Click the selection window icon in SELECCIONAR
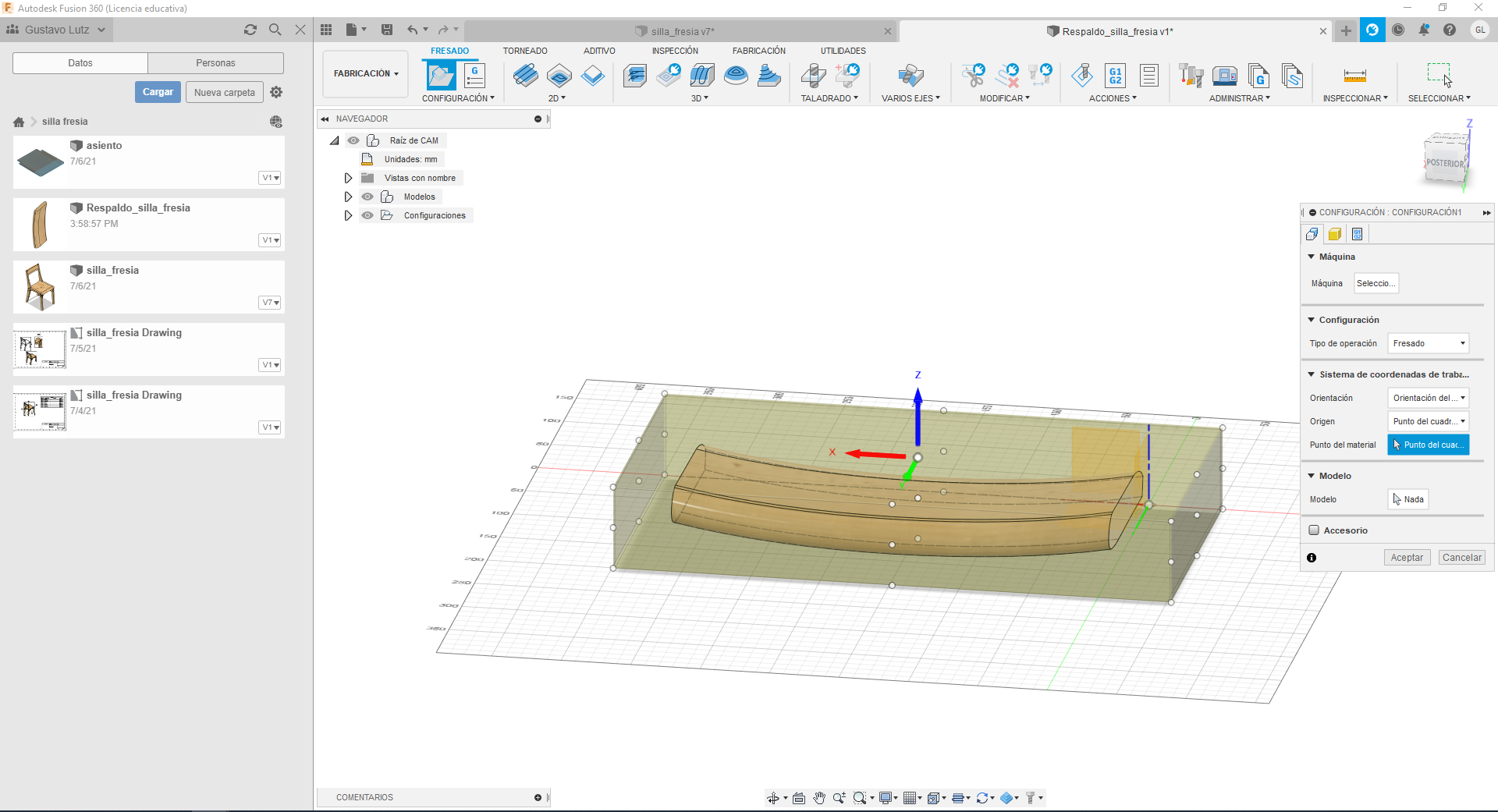Image resolution: width=1498 pixels, height=812 pixels. point(1439,75)
